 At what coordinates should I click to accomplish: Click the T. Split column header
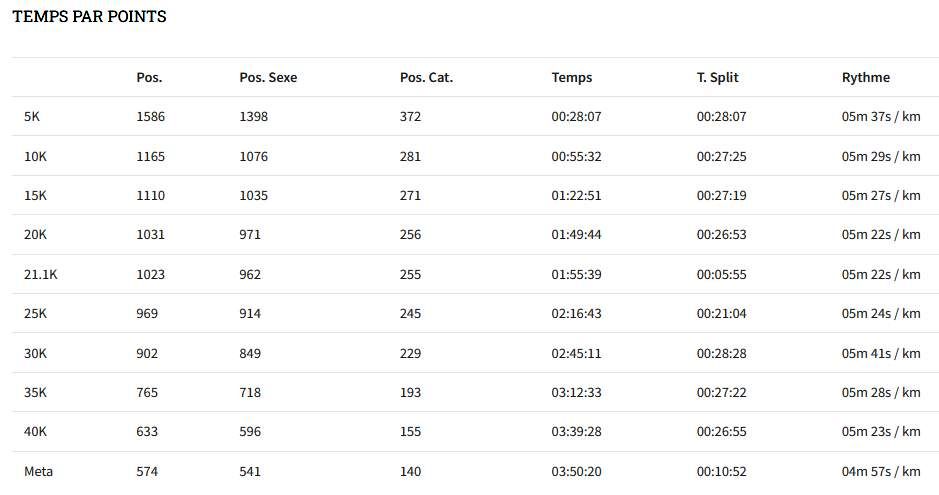click(717, 77)
